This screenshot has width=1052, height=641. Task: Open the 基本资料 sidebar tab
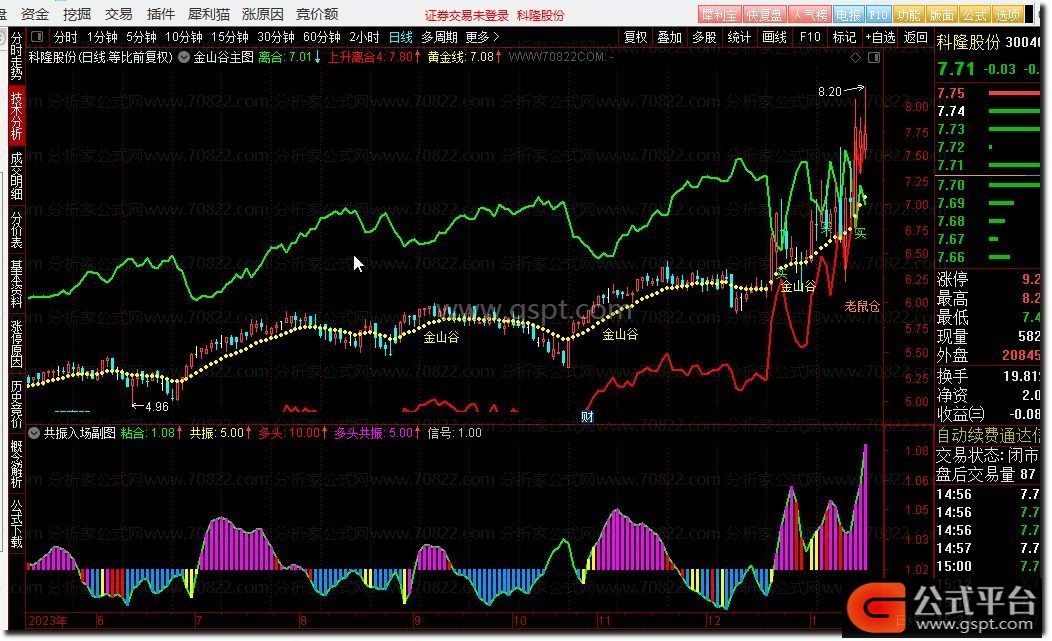[x=16, y=284]
